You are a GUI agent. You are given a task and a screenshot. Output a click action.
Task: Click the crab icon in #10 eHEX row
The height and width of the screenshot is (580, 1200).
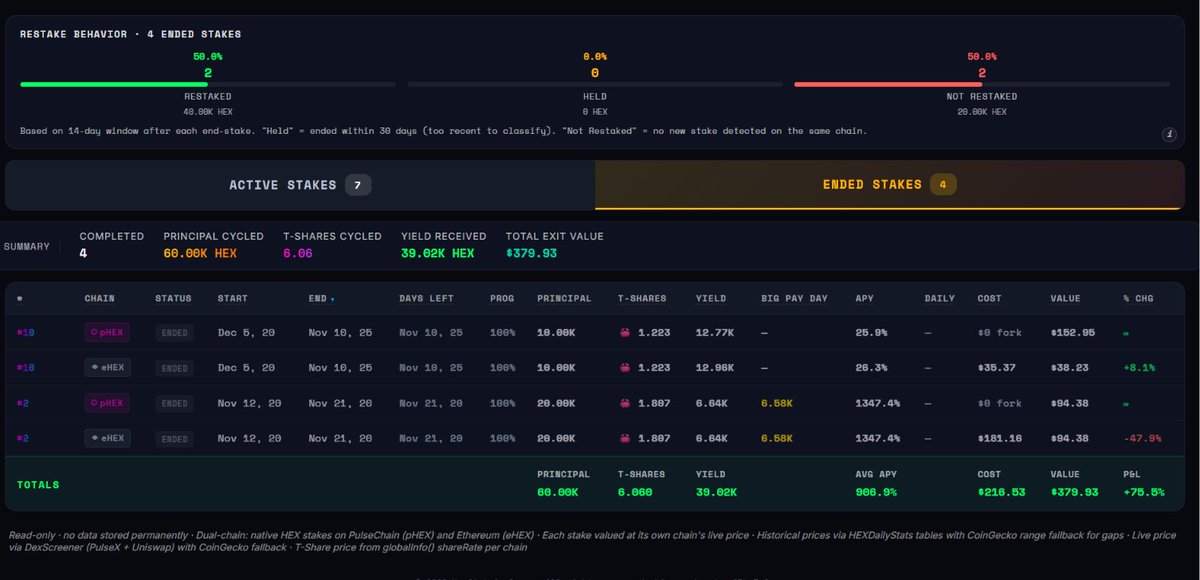click(x=625, y=368)
